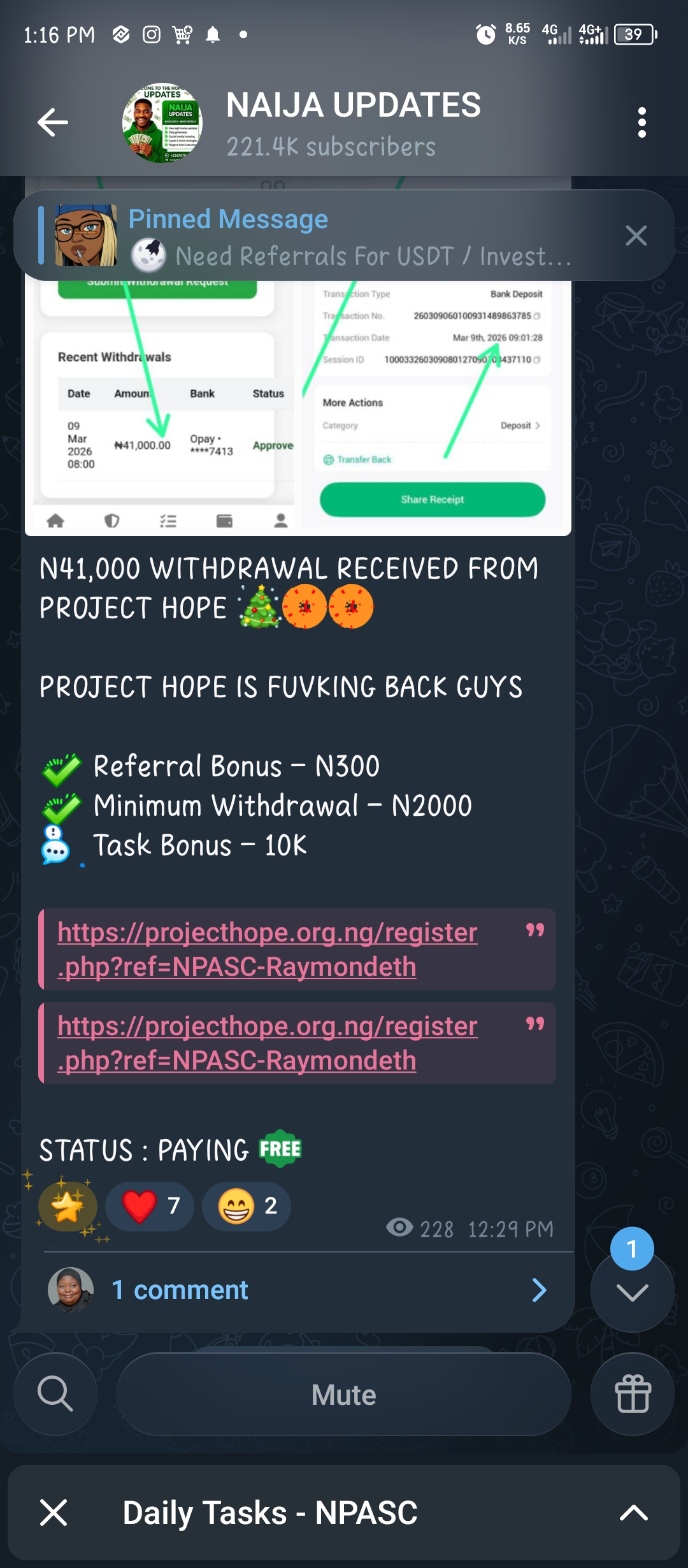Open the NAIJA UPDATES channel avatar
Image resolution: width=688 pixels, height=1568 pixels.
[x=162, y=124]
